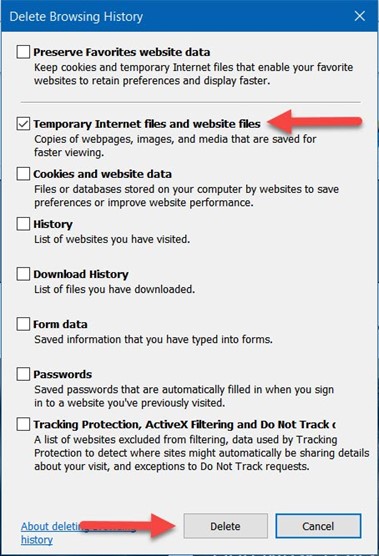Click the 'Cookies and website data' label text
This screenshot has height=556, width=379.
102,174
